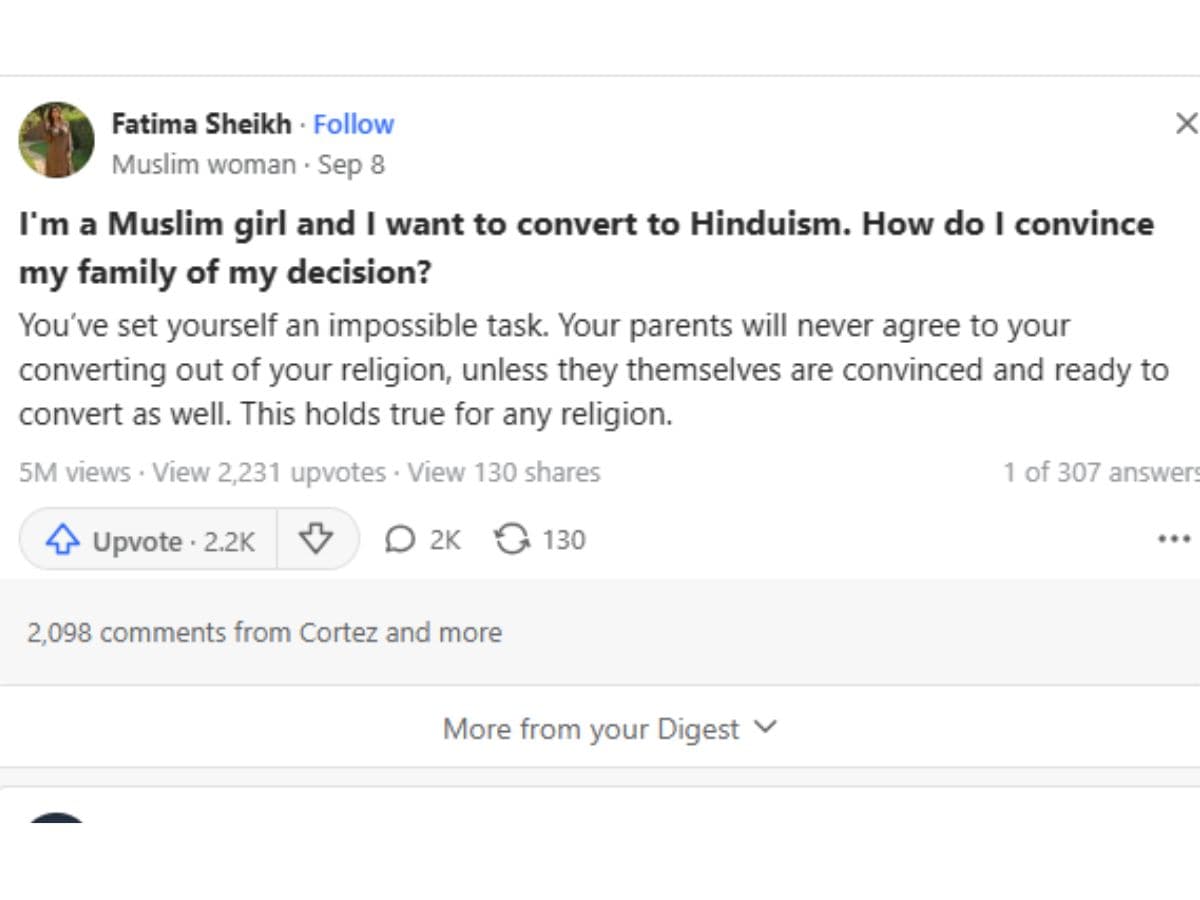Click the Muslim woman credential text
Image resolution: width=1200 pixels, height=900 pixels.
(203, 165)
